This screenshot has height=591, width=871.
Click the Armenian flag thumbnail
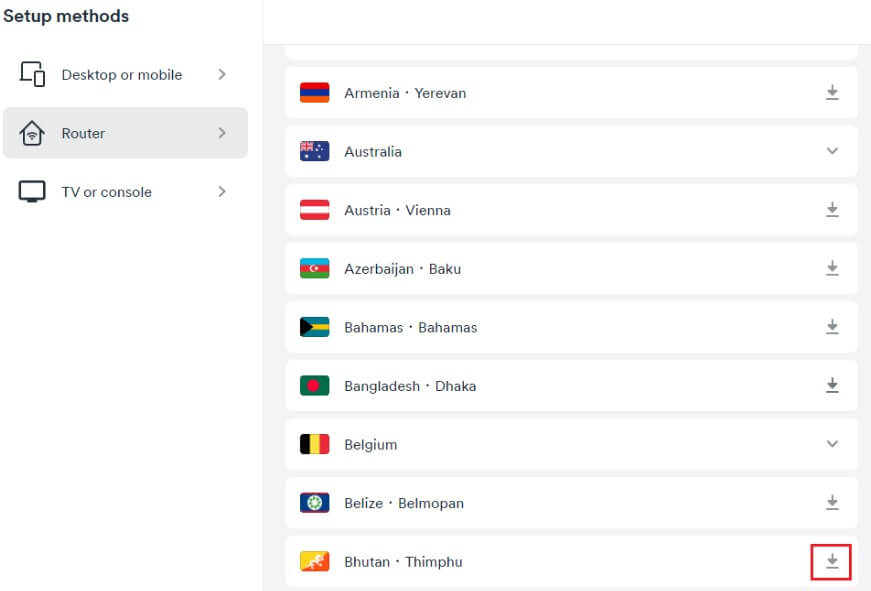(x=314, y=93)
